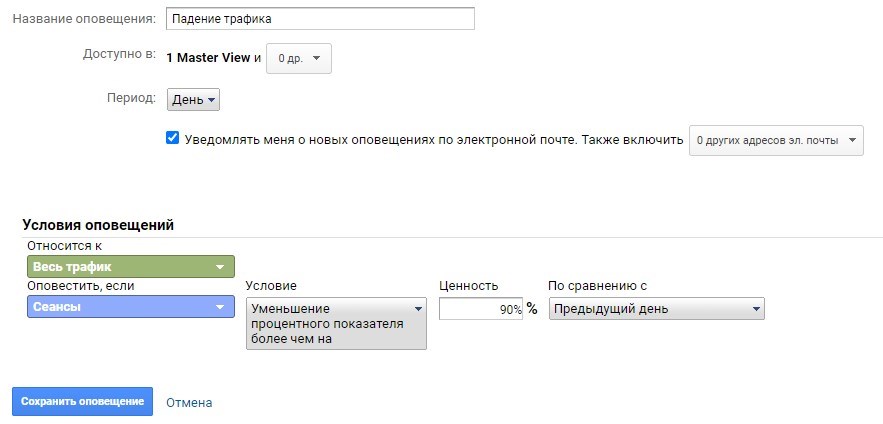The width and height of the screenshot is (883, 424).
Task: Click the 'Оповестить, если' label
Action: [81, 286]
